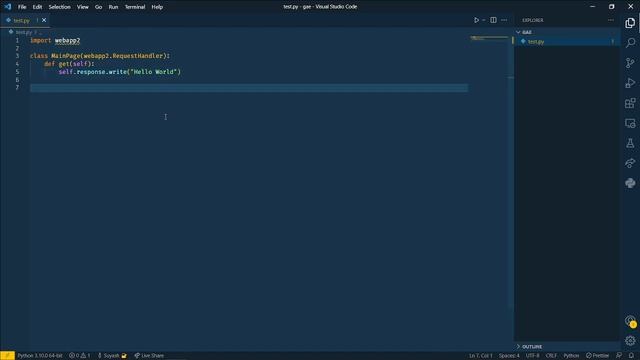This screenshot has width=640, height=360.
Task: Open the Extensions view
Action: [x=630, y=103]
